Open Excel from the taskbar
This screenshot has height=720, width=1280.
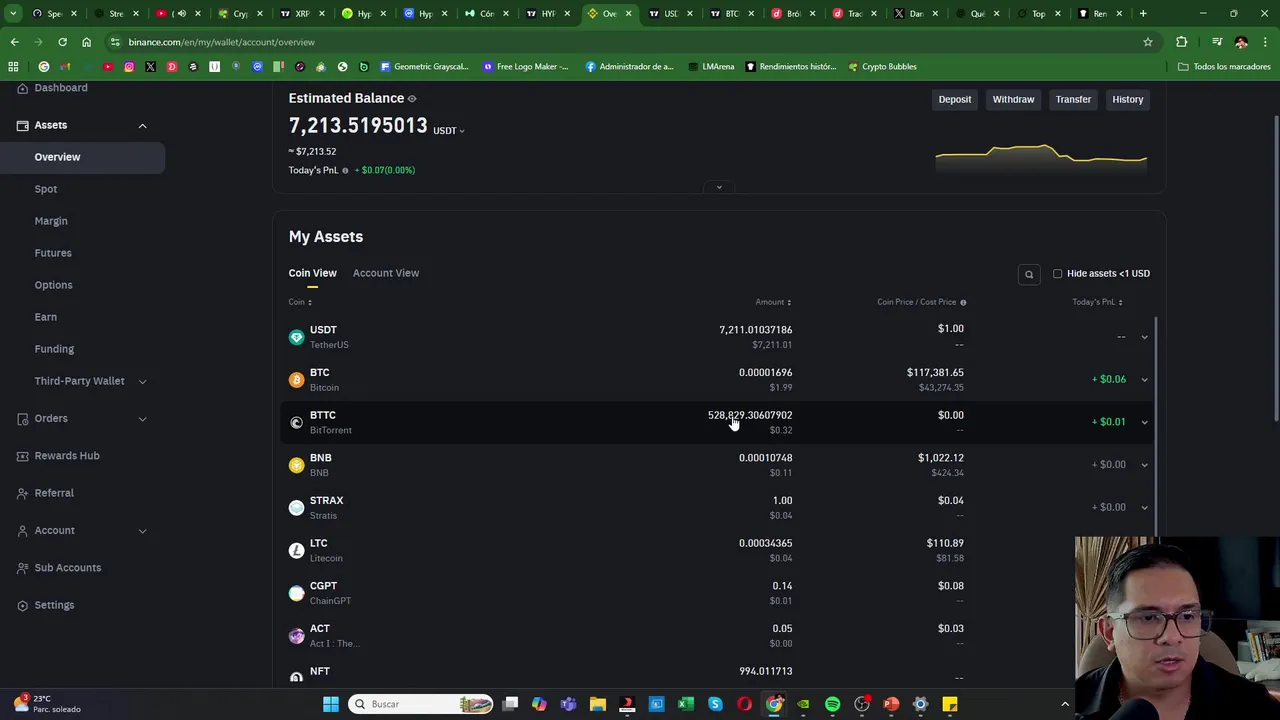point(686,704)
